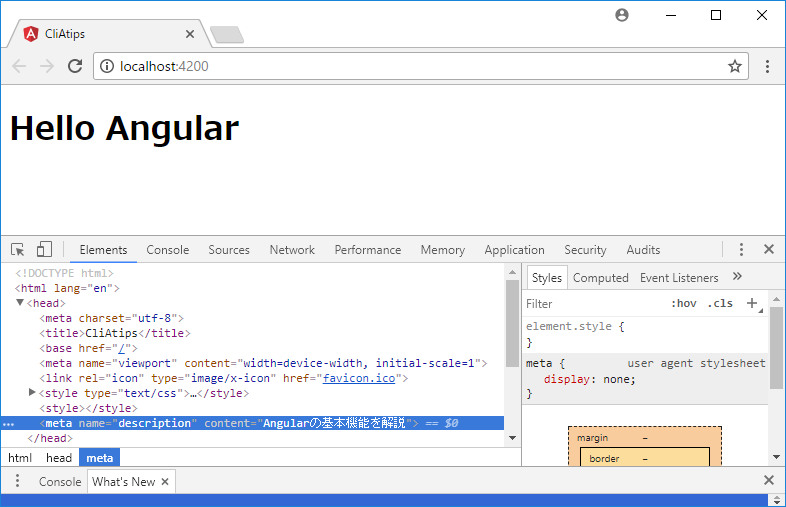
Task: Focus the Styles Filter input field
Action: [x=594, y=304]
